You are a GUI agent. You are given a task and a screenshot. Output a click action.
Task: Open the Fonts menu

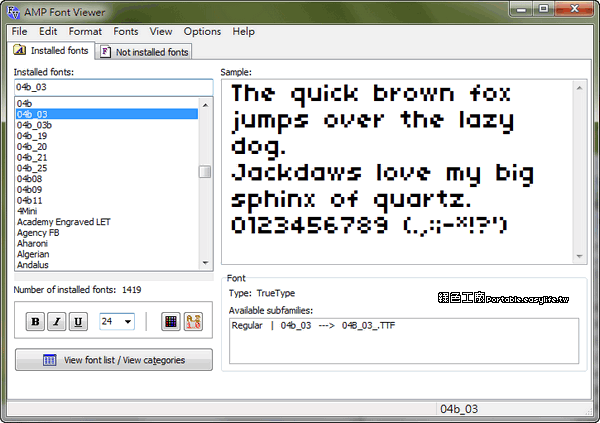(126, 31)
